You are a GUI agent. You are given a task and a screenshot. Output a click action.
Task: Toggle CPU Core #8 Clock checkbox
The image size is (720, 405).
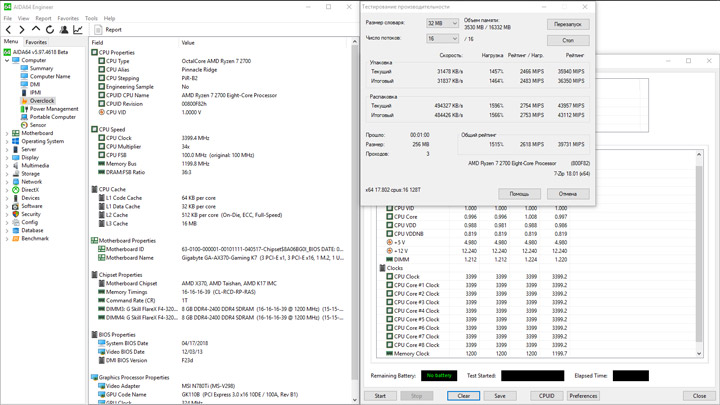pyautogui.click(x=389, y=345)
